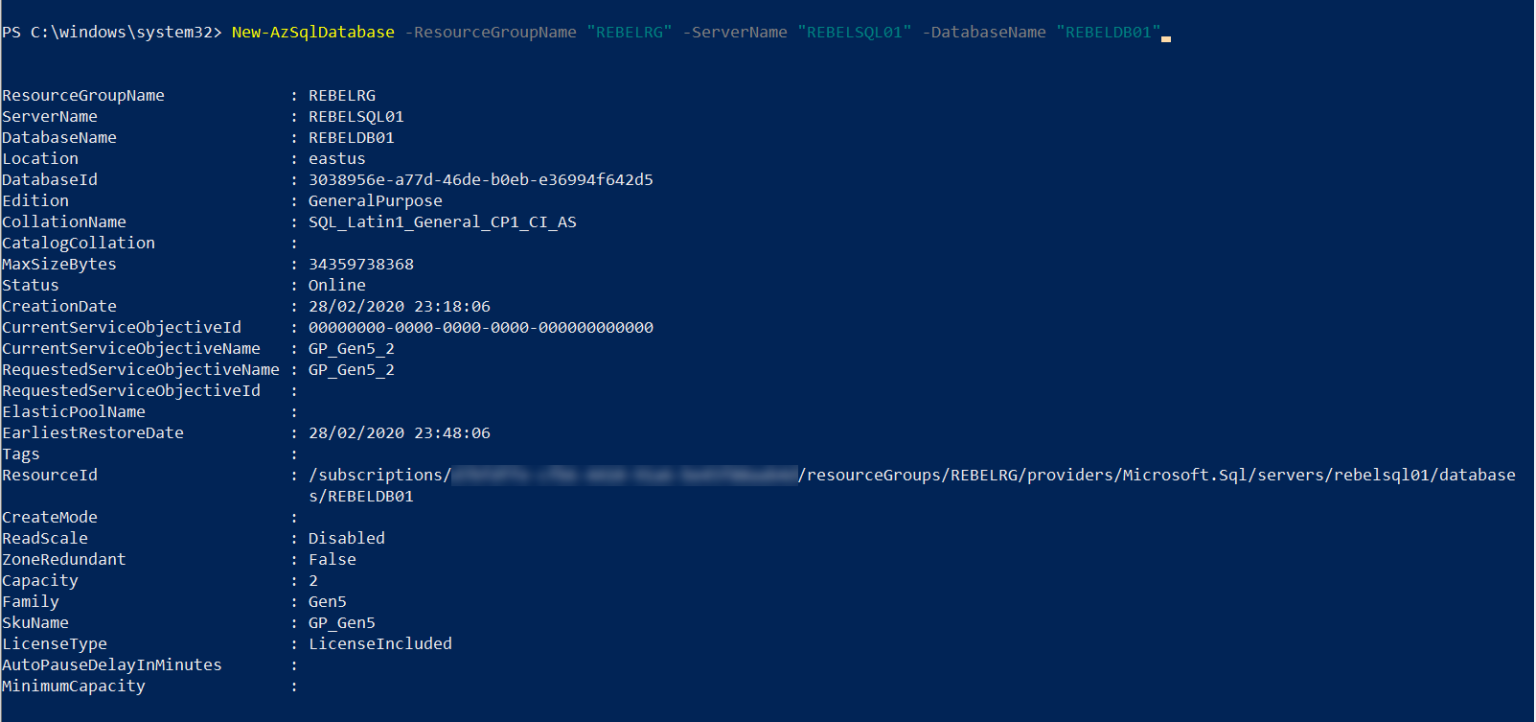Image resolution: width=1536 pixels, height=722 pixels.
Task: Click the CreationDate timestamp value
Action: tap(399, 306)
